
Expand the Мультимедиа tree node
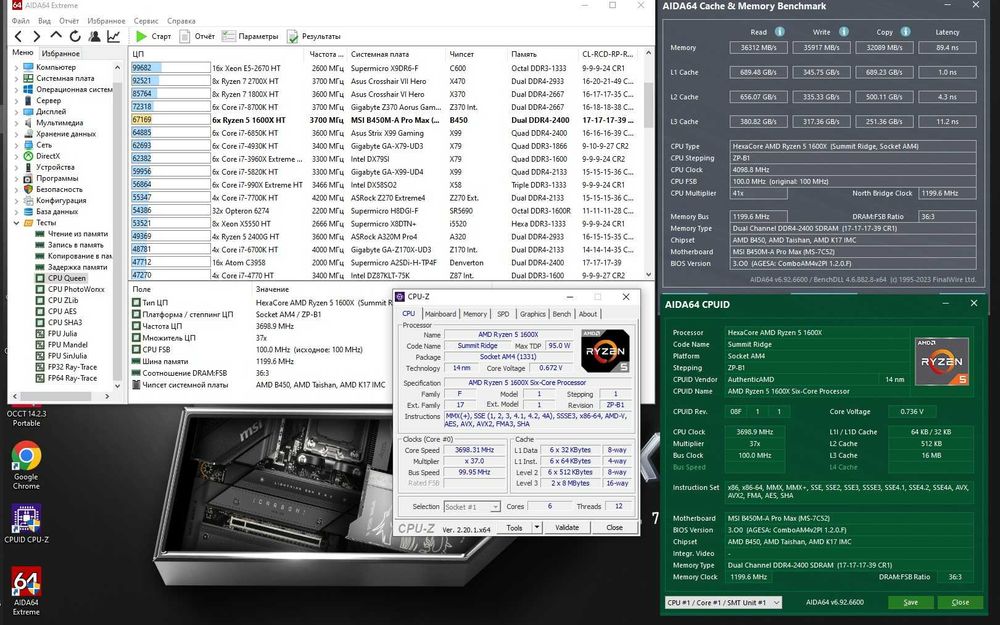pyautogui.click(x=16, y=122)
